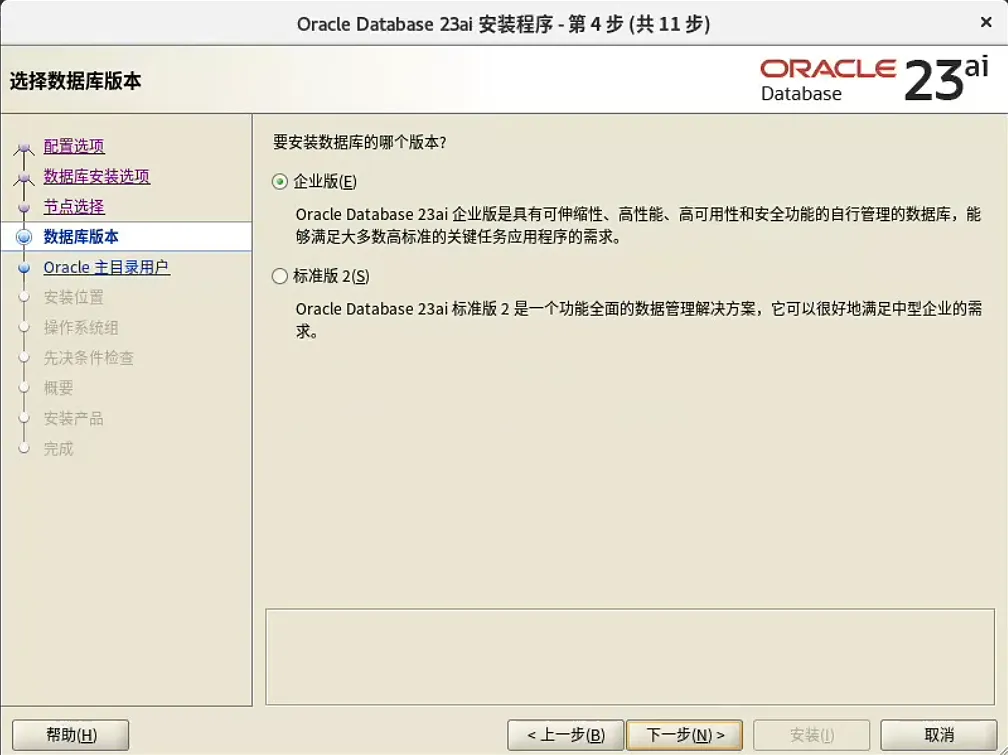Viewport: 1008px width, 755px height.
Task: Click the grey circle icon beside 概要
Action: click(x=22, y=388)
